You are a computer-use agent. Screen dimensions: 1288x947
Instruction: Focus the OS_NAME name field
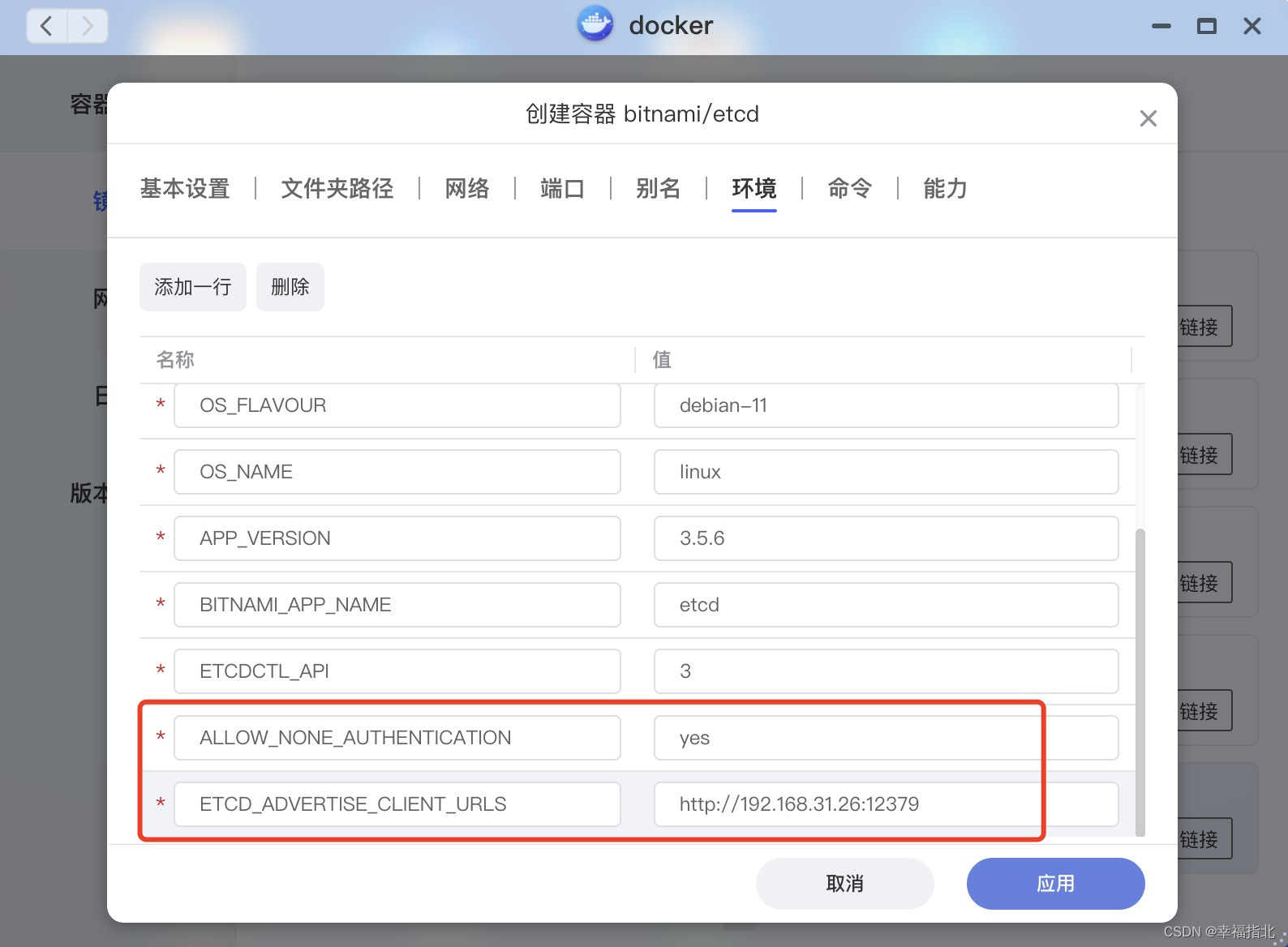[397, 472]
